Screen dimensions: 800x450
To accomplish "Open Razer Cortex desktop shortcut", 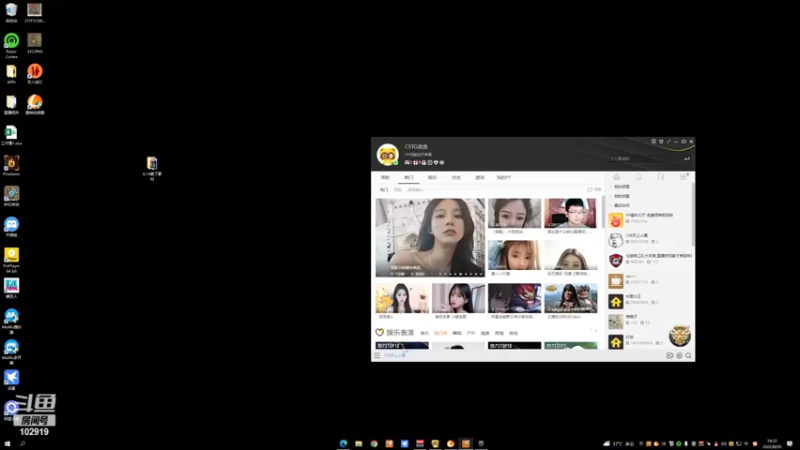I will point(11,45).
